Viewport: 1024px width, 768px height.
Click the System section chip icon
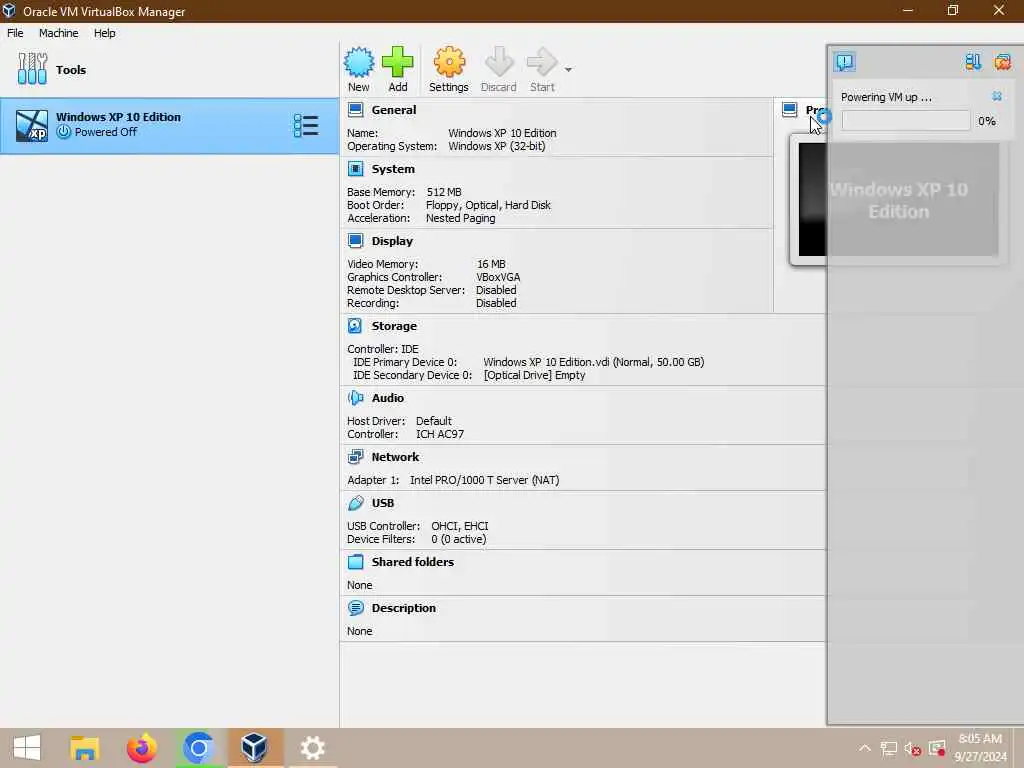pos(355,169)
